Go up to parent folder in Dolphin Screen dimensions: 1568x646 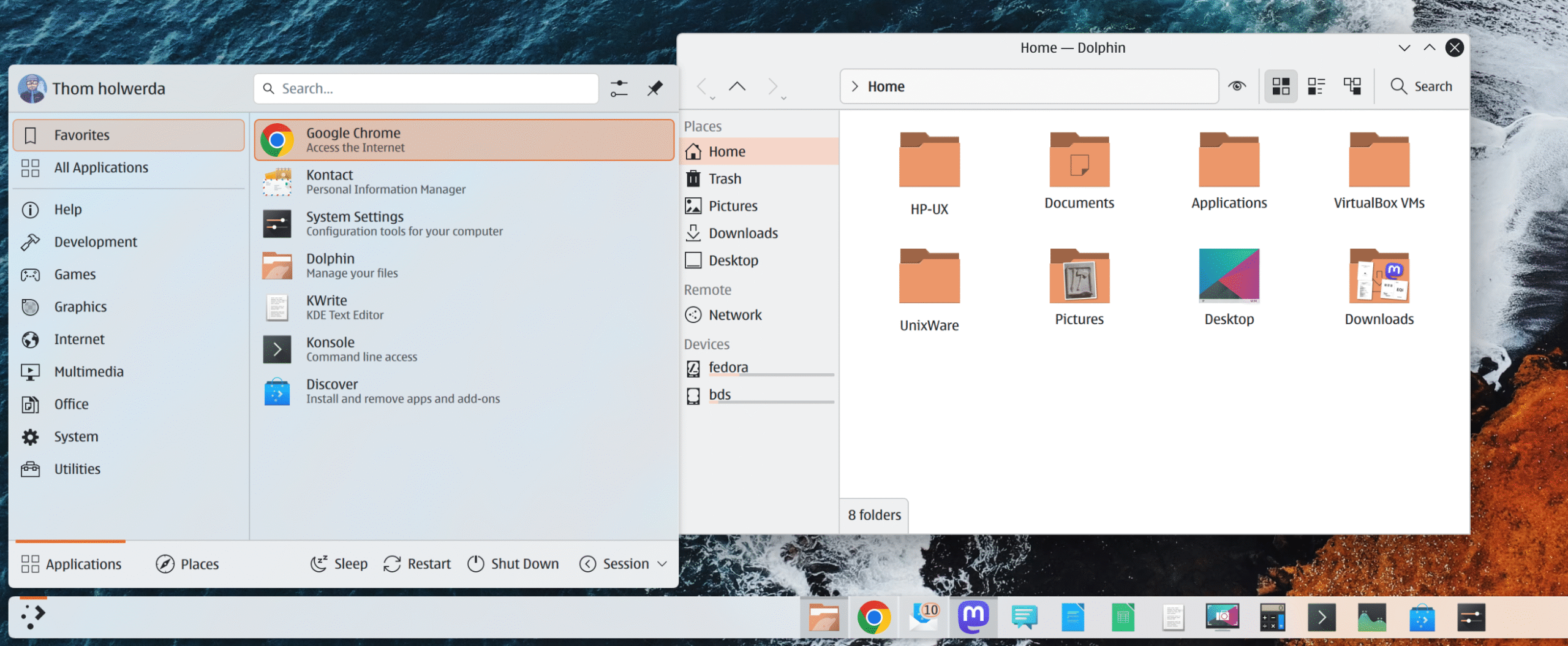coord(737,86)
